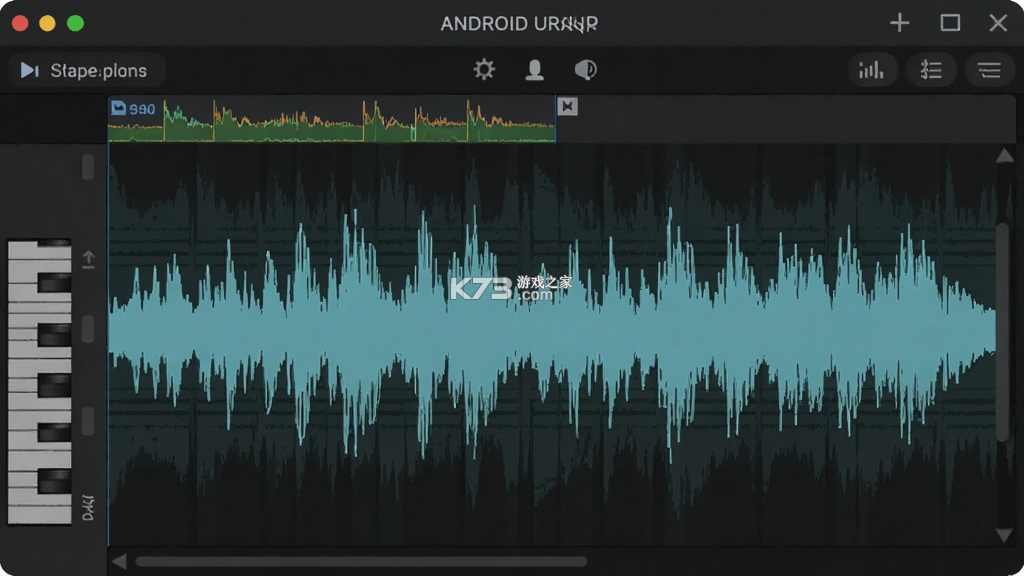Click the plus icon in title bar
The image size is (1024, 576).
[899, 23]
